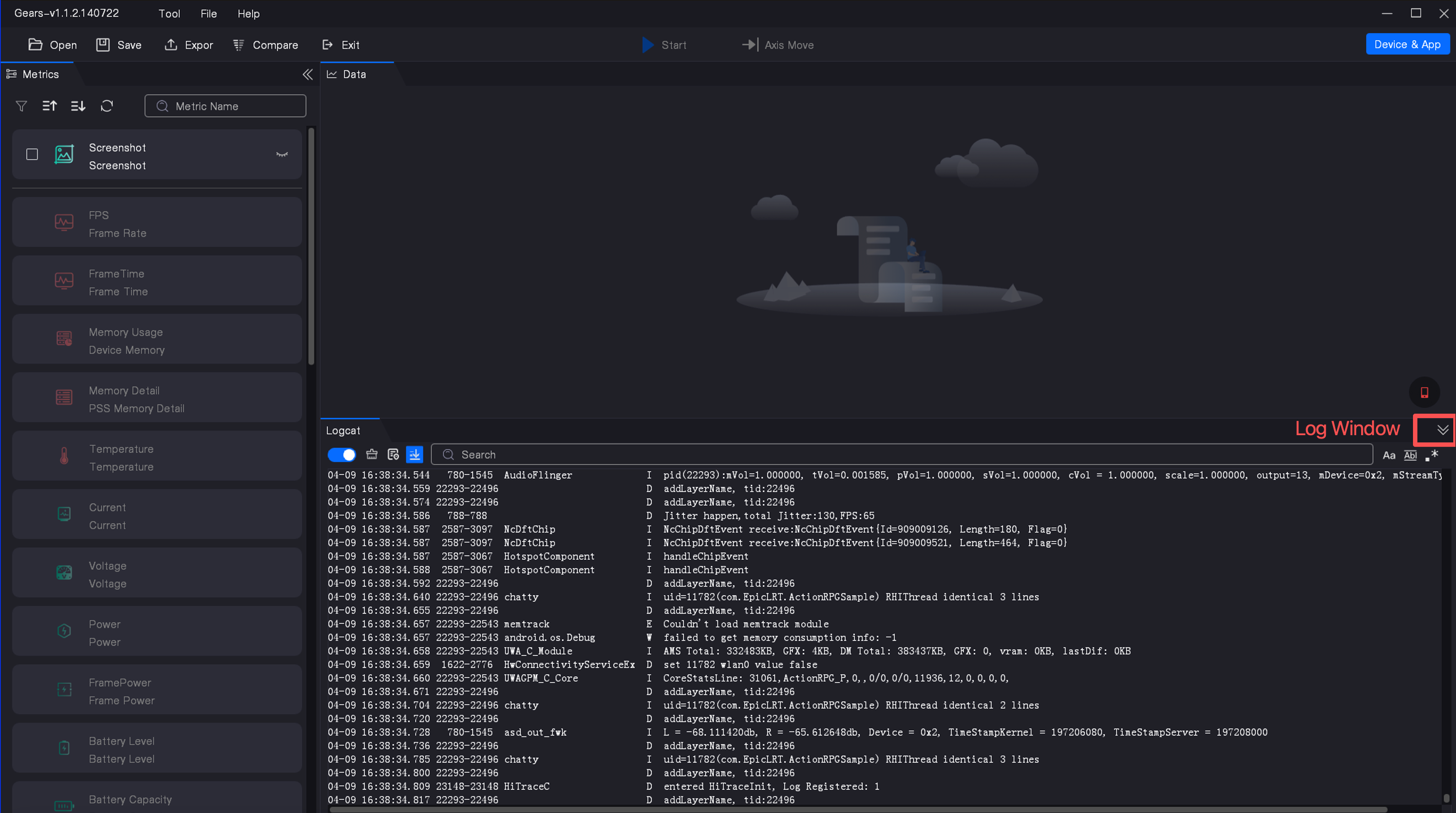
Task: Switch to the Data tab
Action: [346, 74]
